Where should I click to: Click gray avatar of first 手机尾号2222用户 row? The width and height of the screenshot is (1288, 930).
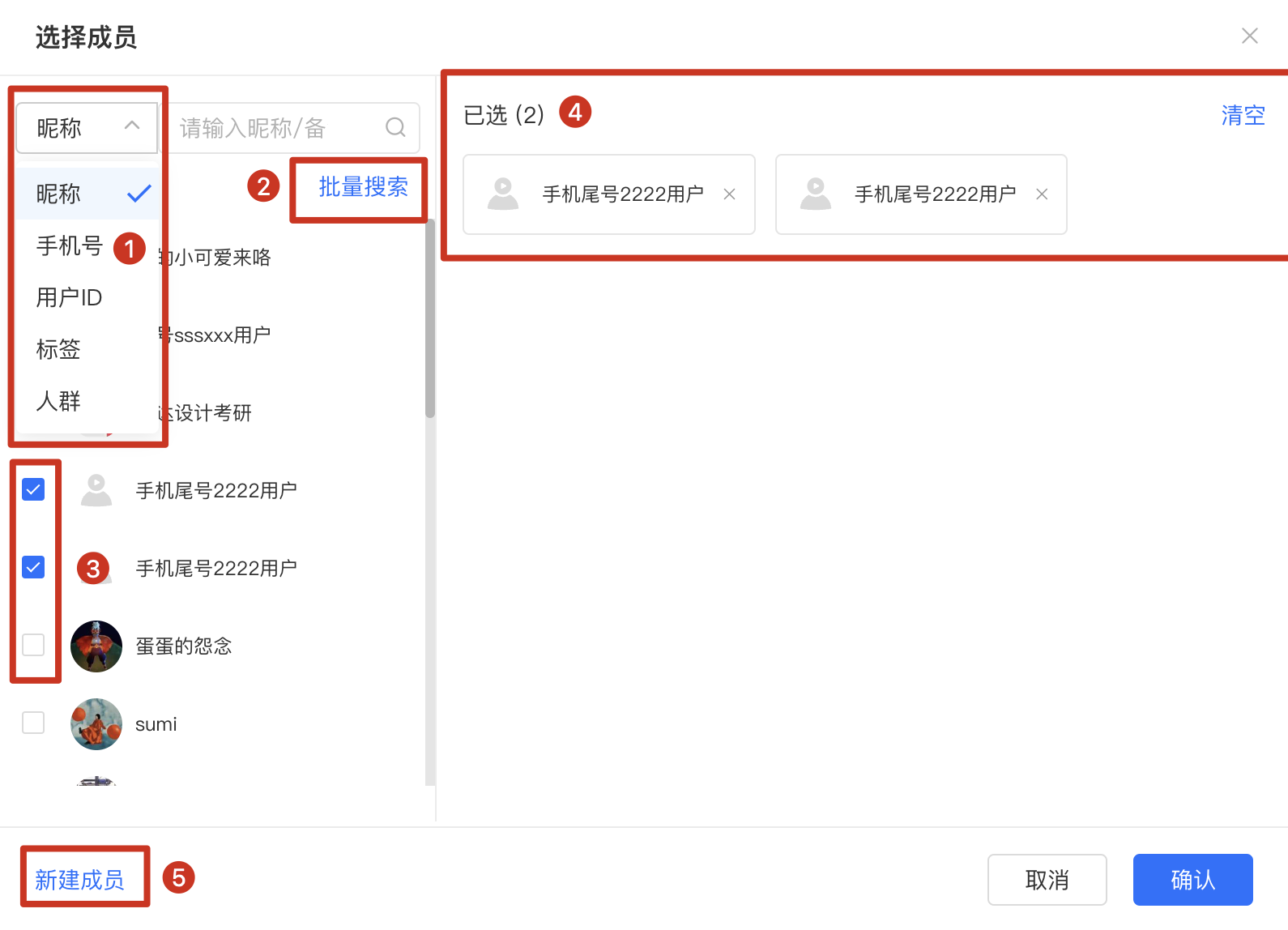(x=96, y=490)
